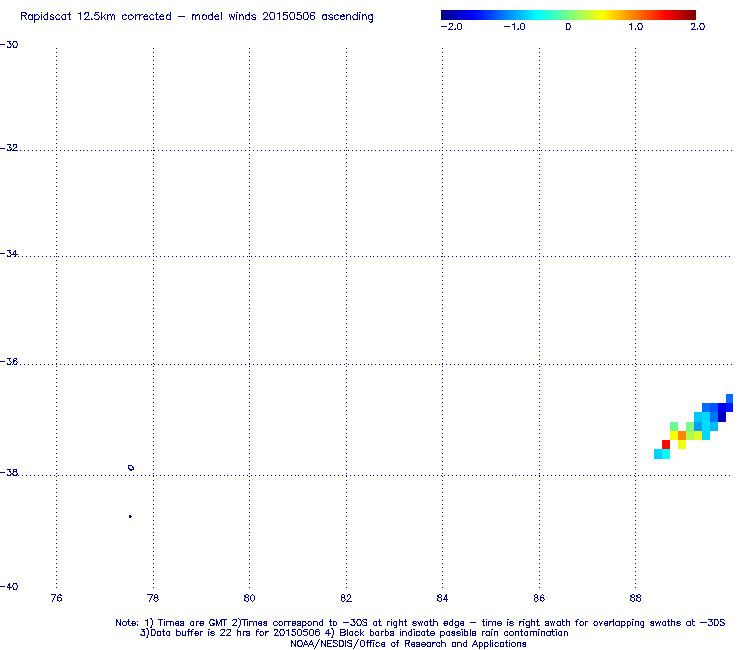Viewport: 740px width, 650px height.
Task: Click the small island outline near -38
Action: (x=131, y=468)
